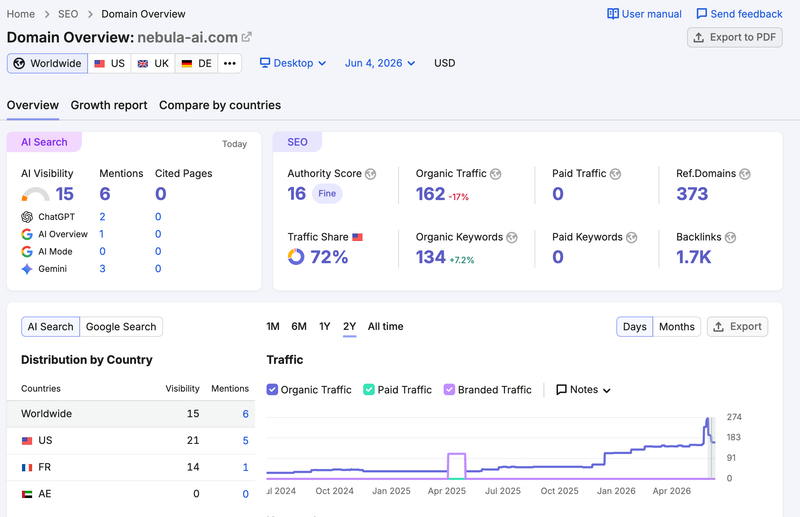This screenshot has width=800, height=517.
Task: Click US mentions count 5
Action: pyautogui.click(x=245, y=440)
